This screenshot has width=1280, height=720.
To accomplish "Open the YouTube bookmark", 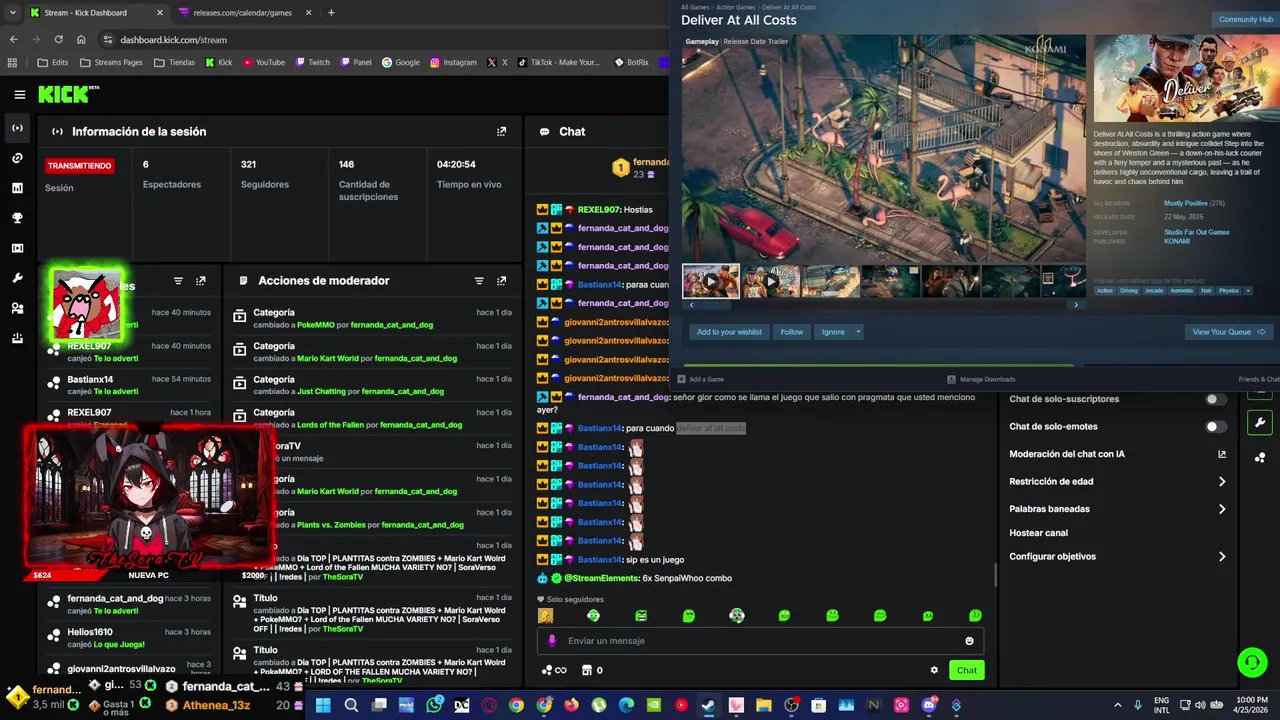I will click(264, 62).
